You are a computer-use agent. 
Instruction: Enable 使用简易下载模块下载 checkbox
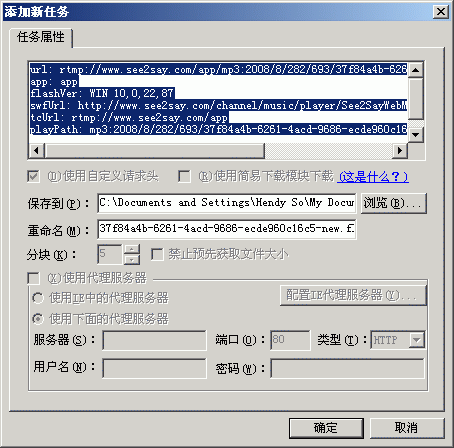[184, 176]
